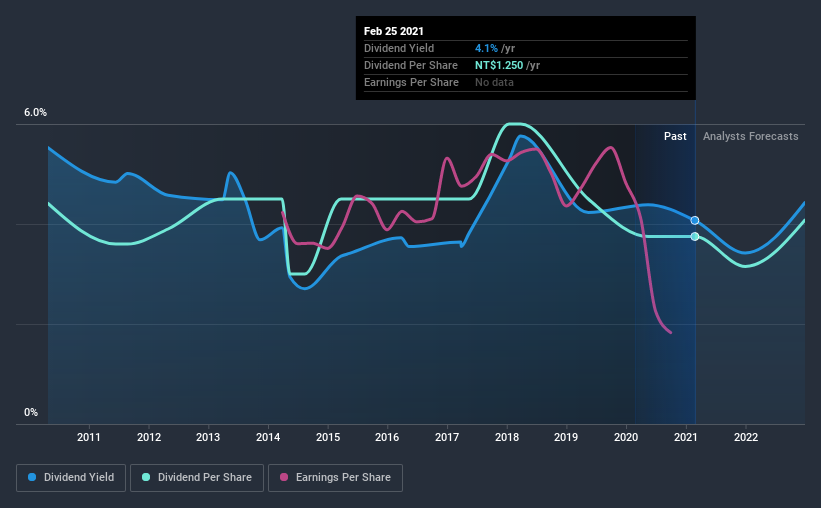
Task: Click the blue Dividend Yield legend dot
Action: point(32,477)
